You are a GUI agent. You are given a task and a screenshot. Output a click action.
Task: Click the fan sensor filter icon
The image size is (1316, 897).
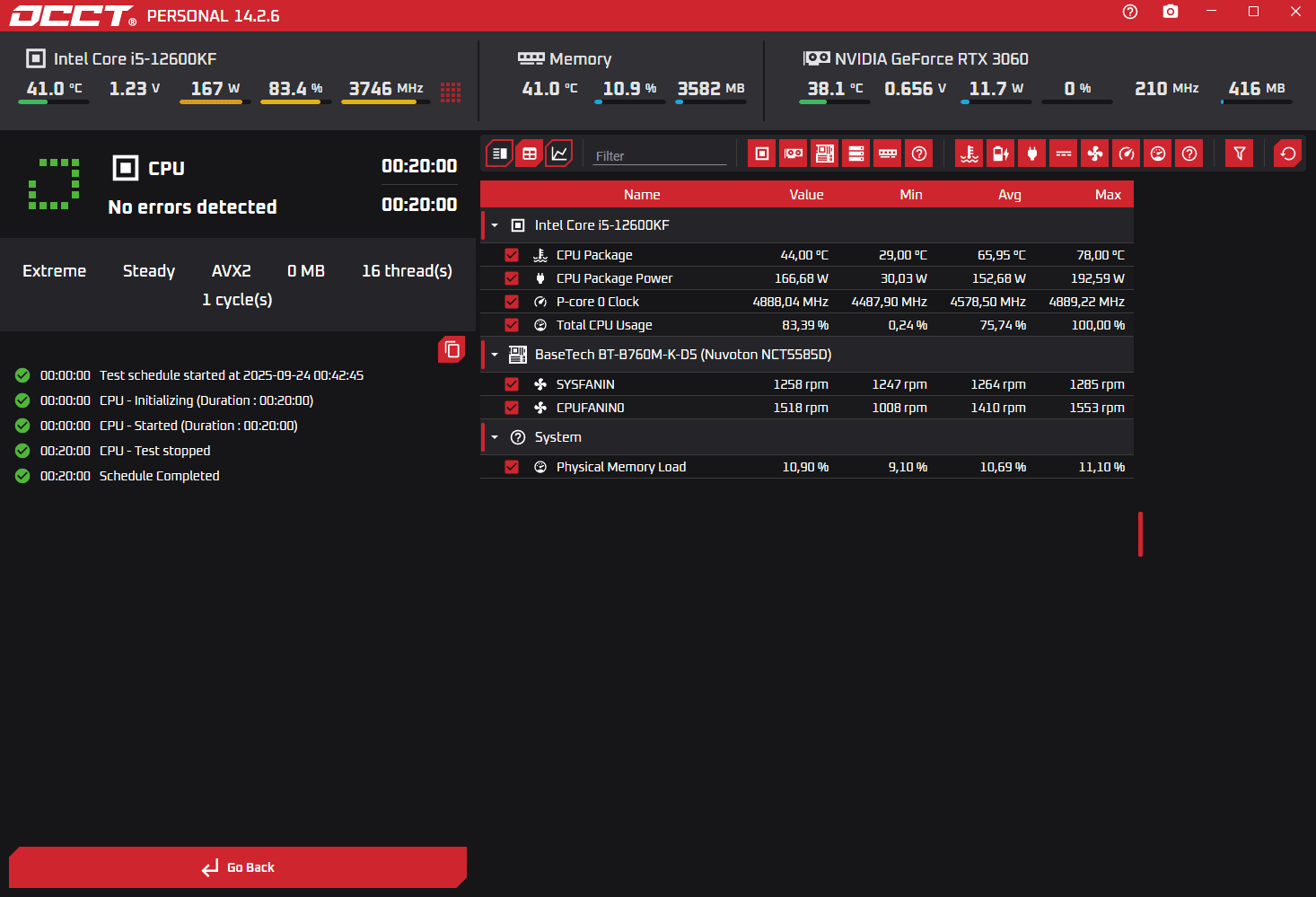1095,154
